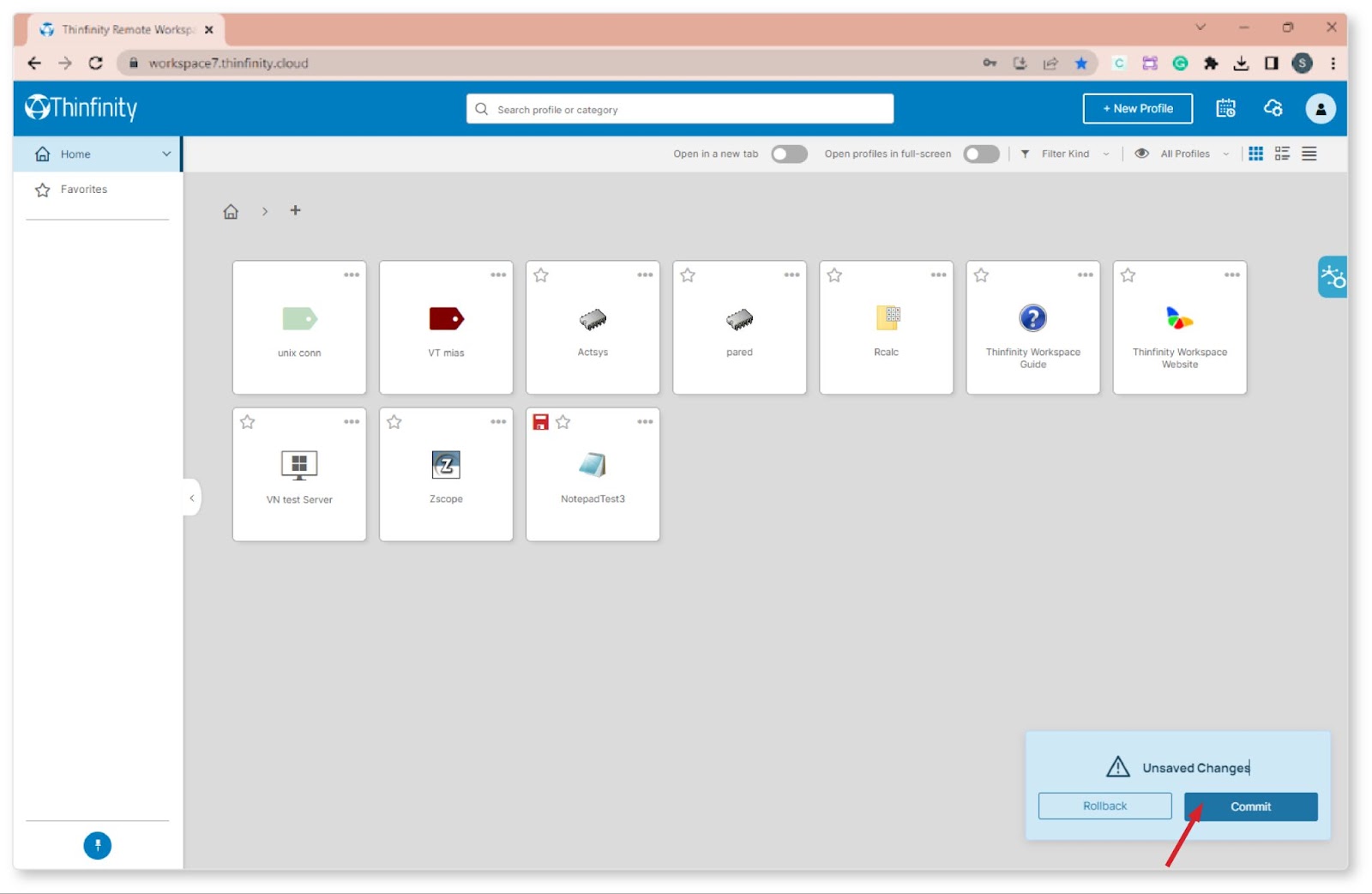Click the browser address bar URL
Viewport: 1372px width, 894px height.
[x=228, y=63]
